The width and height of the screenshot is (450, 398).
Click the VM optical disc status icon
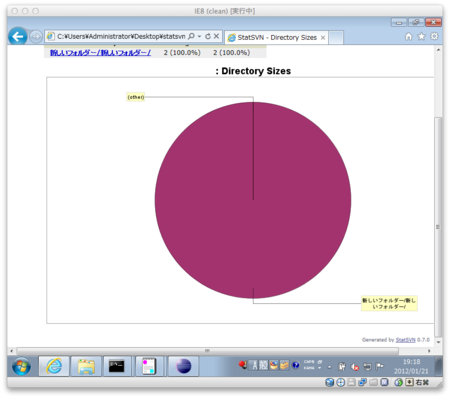340,383
